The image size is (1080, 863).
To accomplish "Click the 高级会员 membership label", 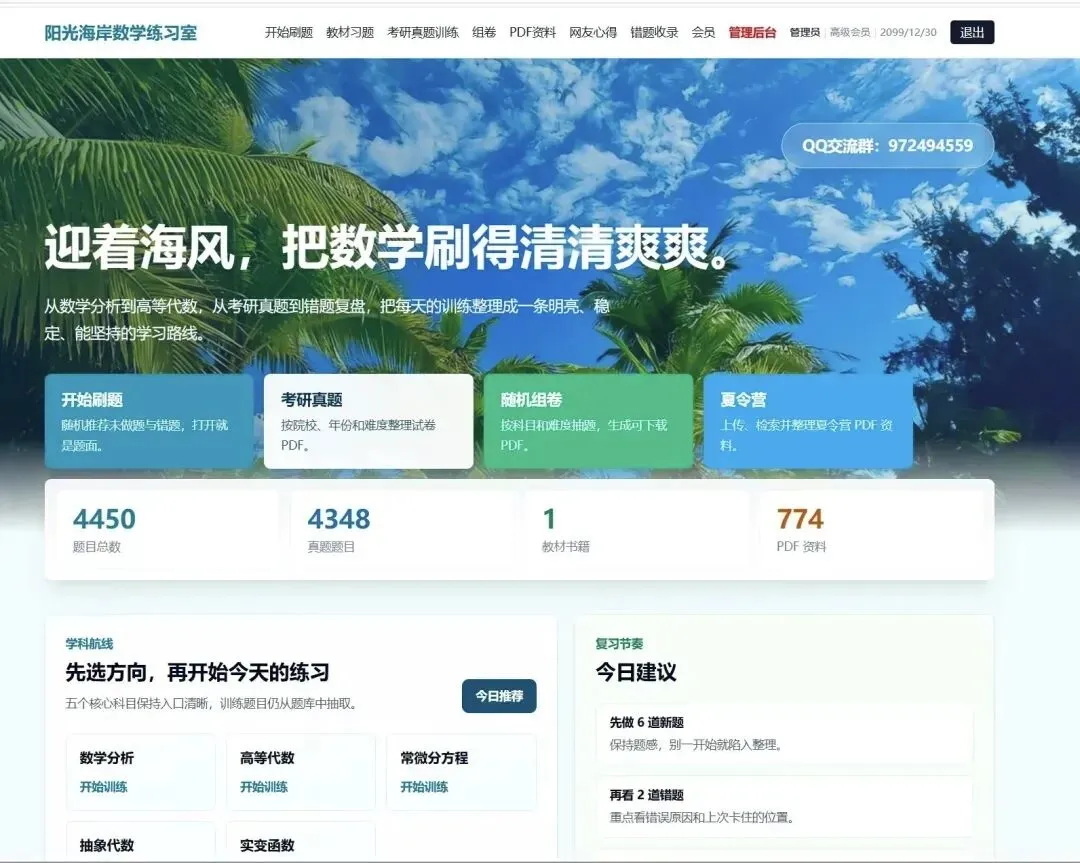I will 850,32.
